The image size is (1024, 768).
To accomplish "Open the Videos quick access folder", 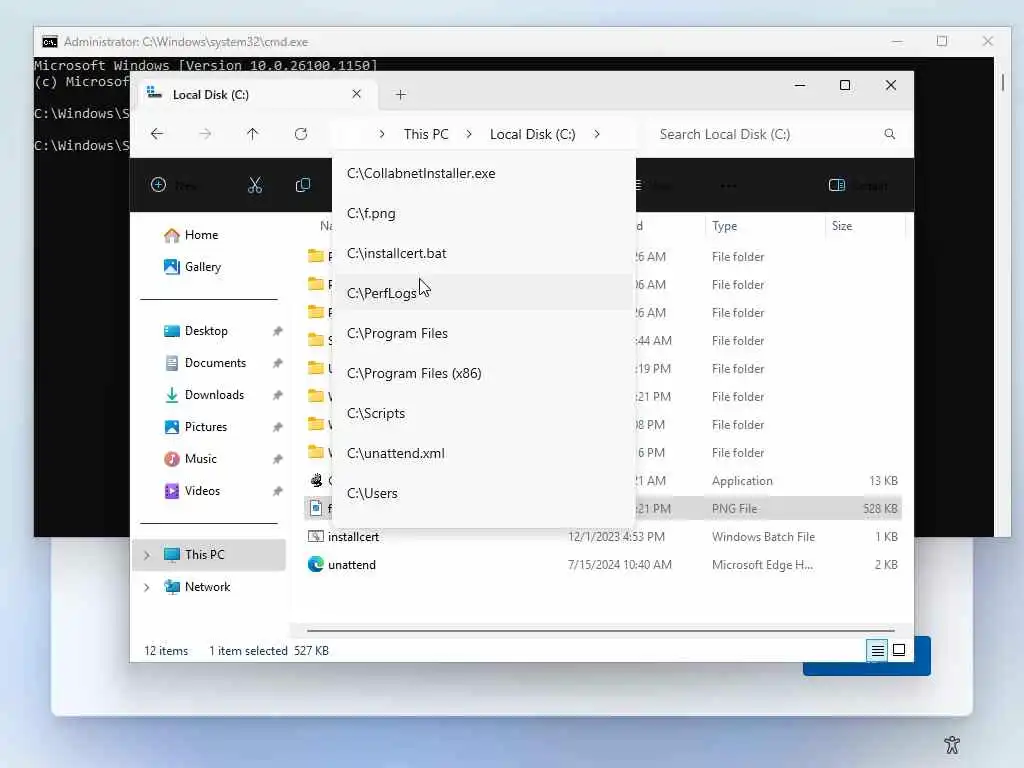I will click(202, 491).
